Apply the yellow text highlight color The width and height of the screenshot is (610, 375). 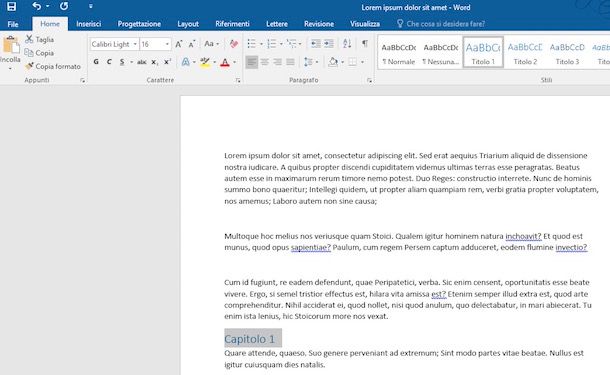(x=205, y=62)
